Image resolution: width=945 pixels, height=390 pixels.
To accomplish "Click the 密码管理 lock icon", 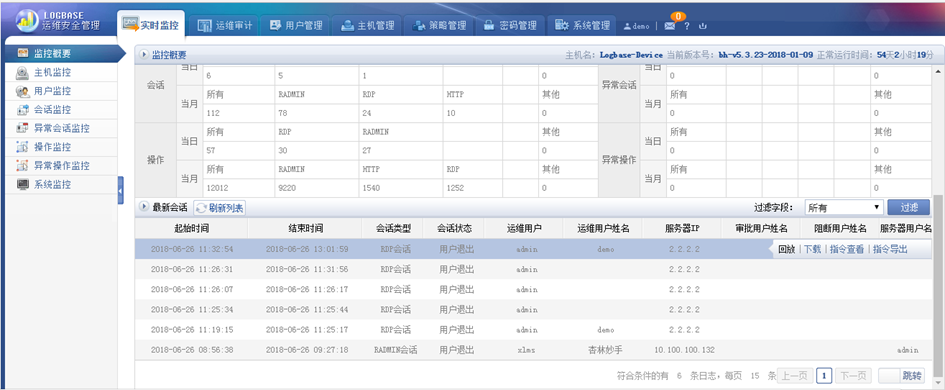I will tap(489, 25).
